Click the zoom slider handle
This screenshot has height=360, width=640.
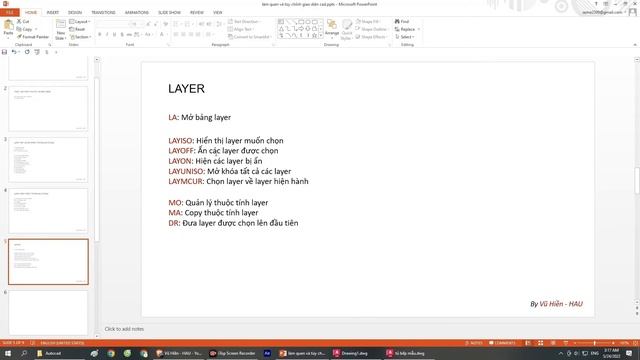[595, 343]
